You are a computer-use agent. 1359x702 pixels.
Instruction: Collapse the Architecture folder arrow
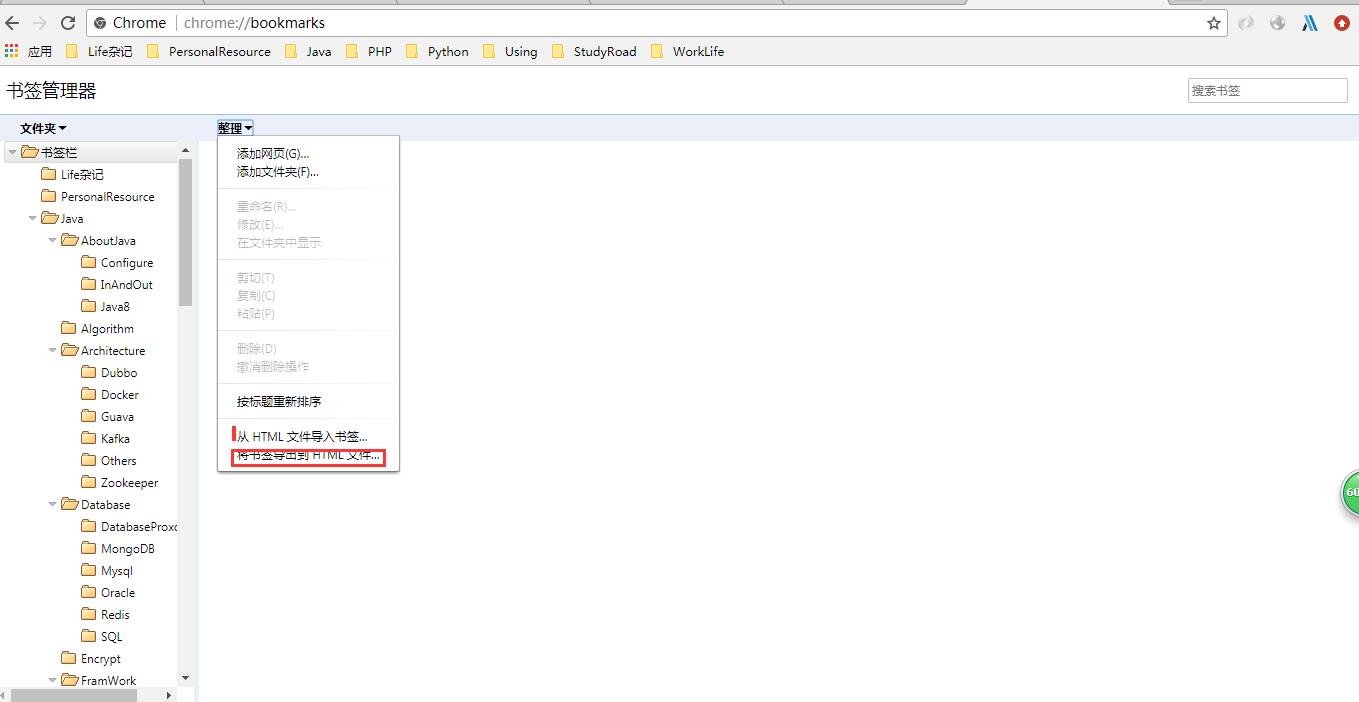52,350
